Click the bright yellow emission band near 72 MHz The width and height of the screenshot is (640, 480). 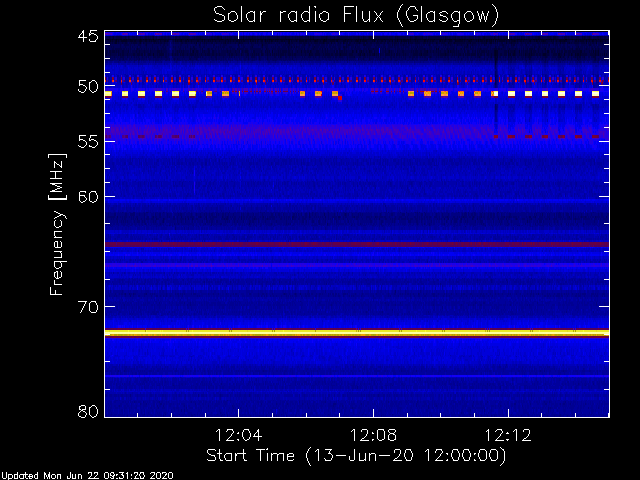(x=357, y=333)
